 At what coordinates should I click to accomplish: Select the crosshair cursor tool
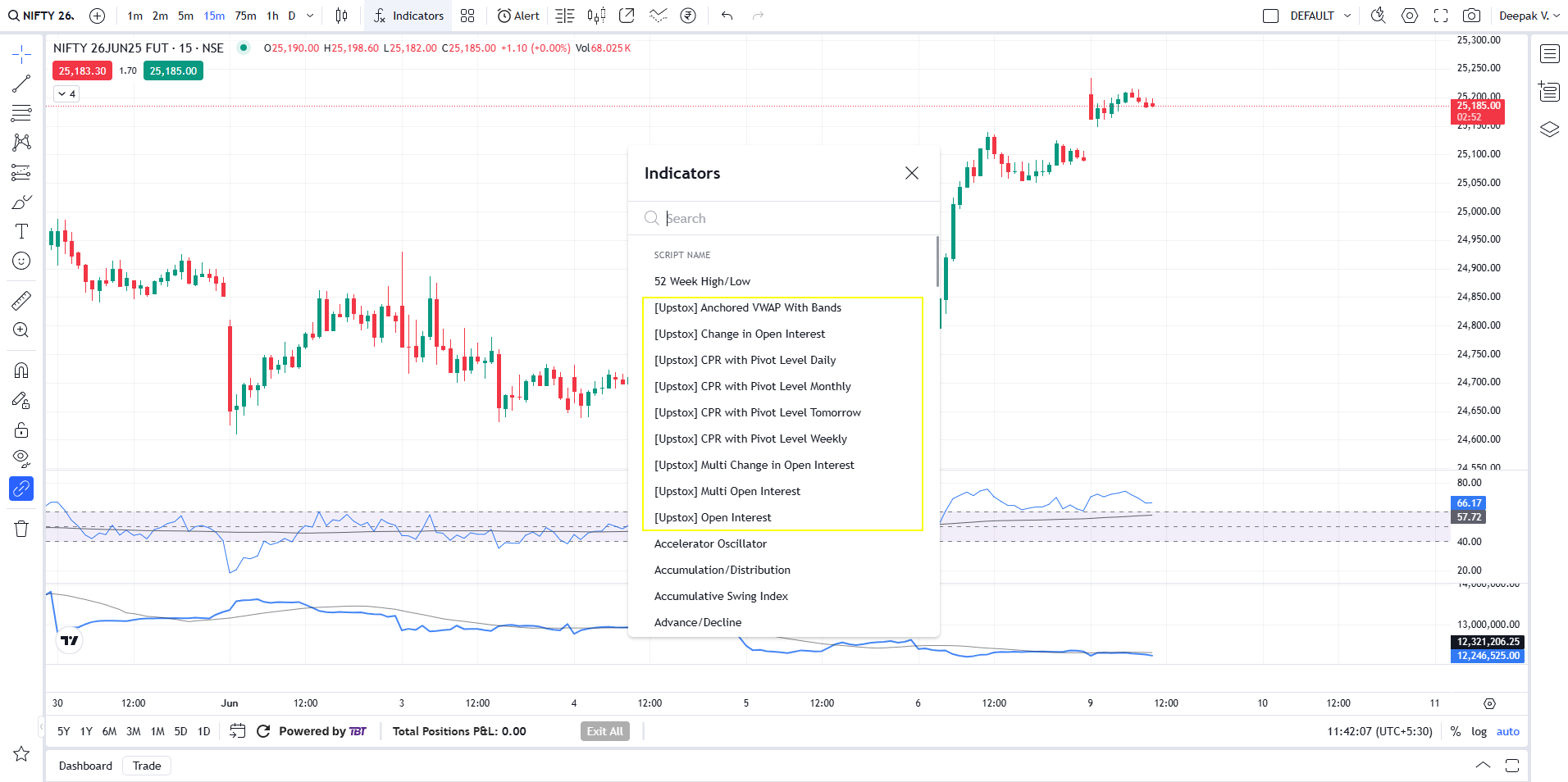tap(21, 55)
